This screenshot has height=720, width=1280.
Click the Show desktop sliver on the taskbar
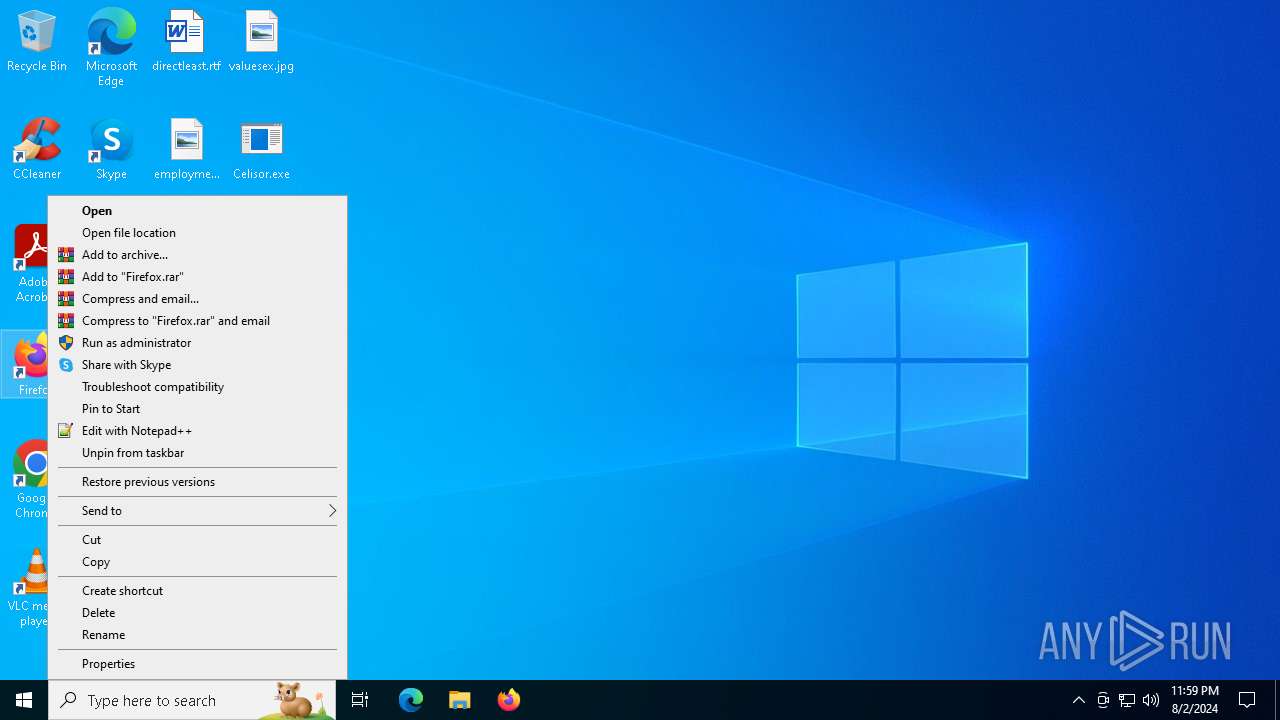coord(1277,700)
